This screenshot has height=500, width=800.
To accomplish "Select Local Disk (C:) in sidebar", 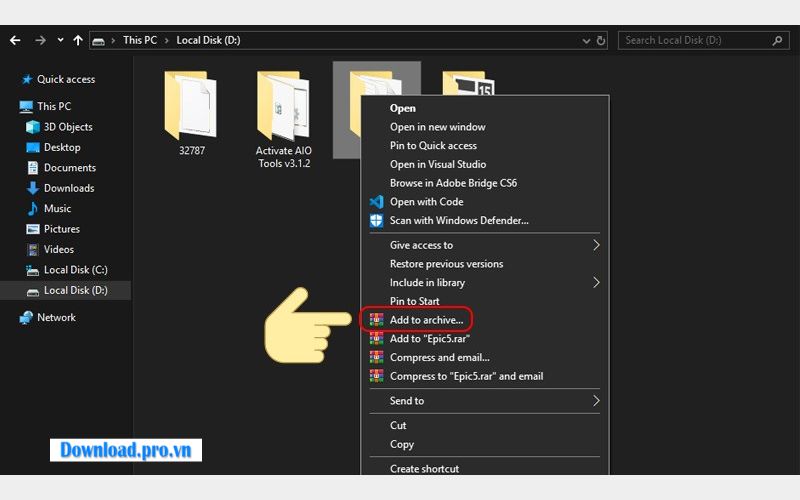I will pos(76,269).
